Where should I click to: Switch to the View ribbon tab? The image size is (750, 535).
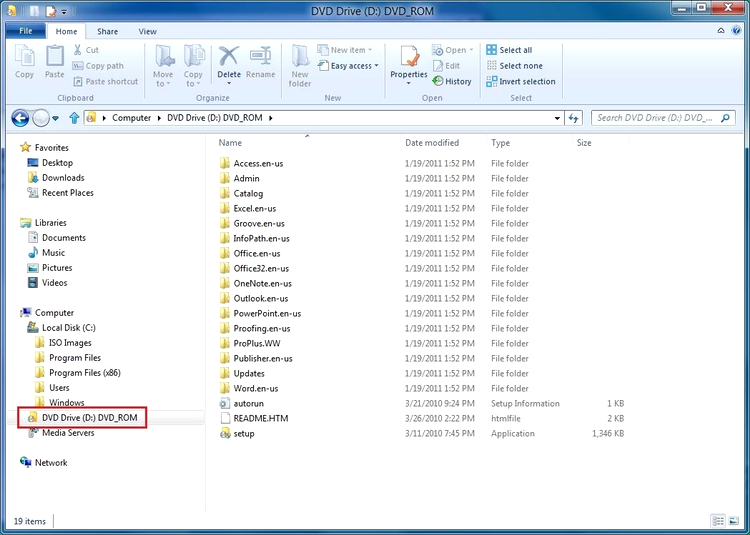tap(147, 31)
